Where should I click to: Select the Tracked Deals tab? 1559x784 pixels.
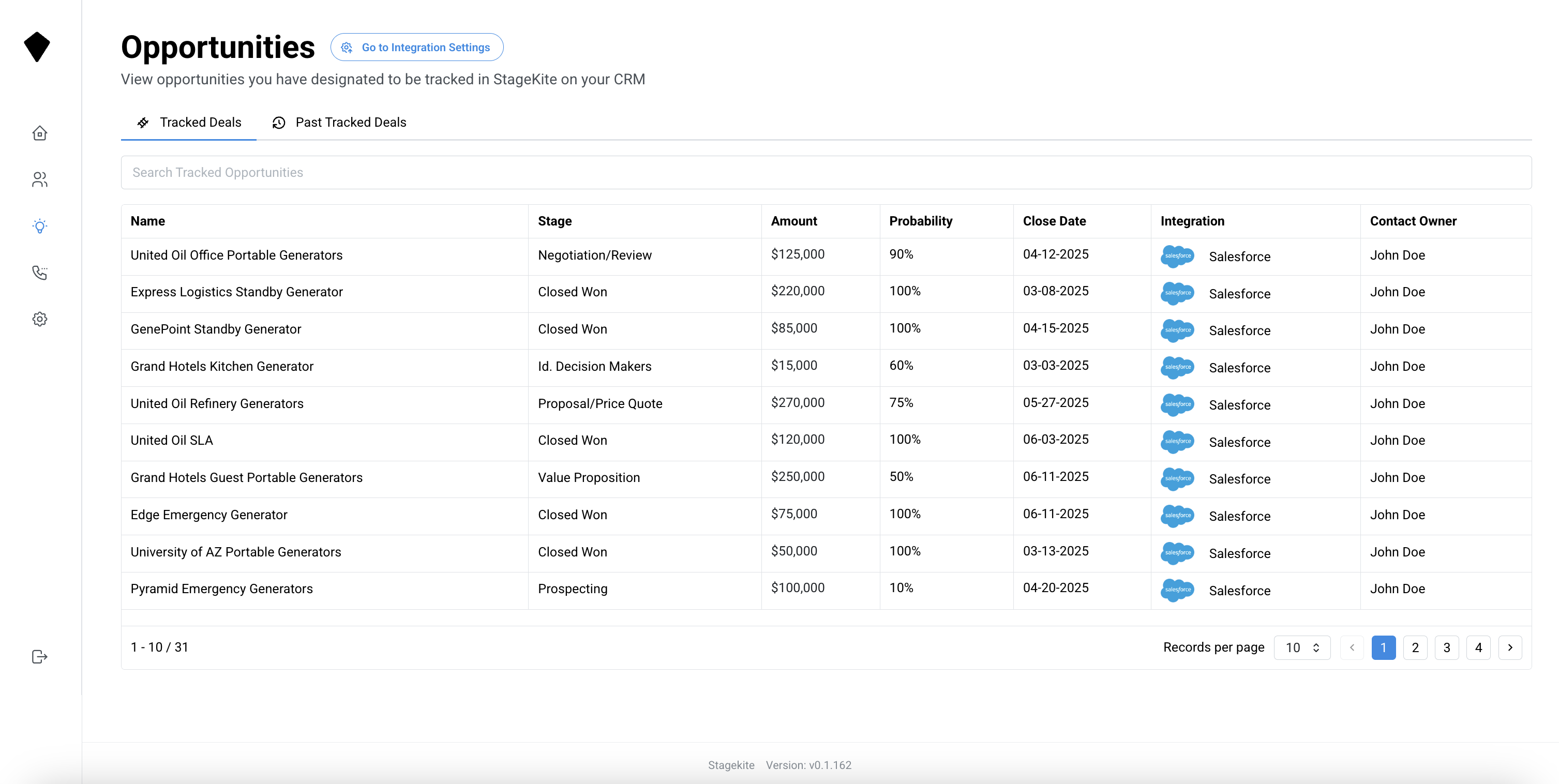point(189,123)
